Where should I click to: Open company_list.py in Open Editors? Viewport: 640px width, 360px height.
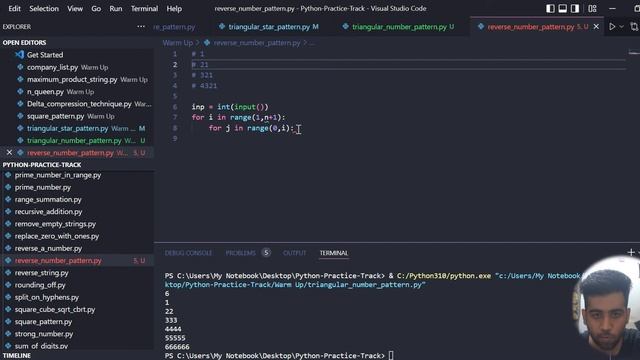tap(52, 67)
